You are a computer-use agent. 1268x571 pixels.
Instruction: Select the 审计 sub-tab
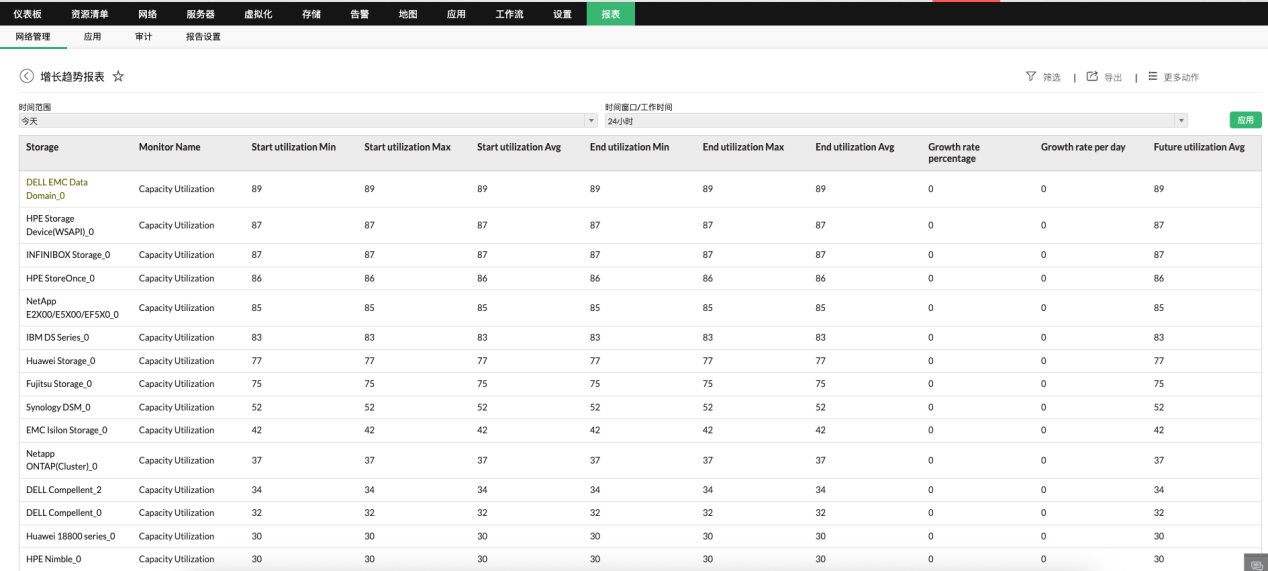coord(144,37)
